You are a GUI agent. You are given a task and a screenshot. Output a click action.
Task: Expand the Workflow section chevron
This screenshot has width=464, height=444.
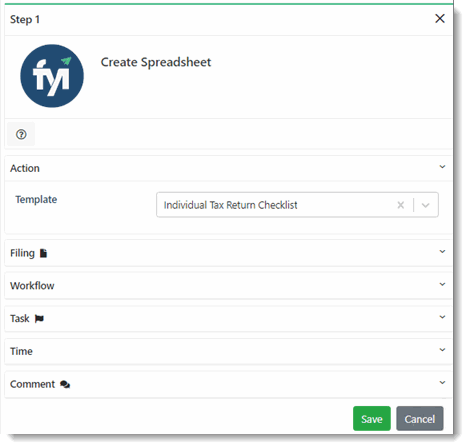click(x=442, y=284)
